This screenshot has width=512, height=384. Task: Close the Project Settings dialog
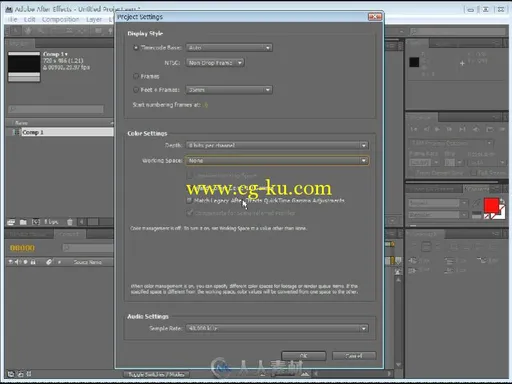point(375,16)
